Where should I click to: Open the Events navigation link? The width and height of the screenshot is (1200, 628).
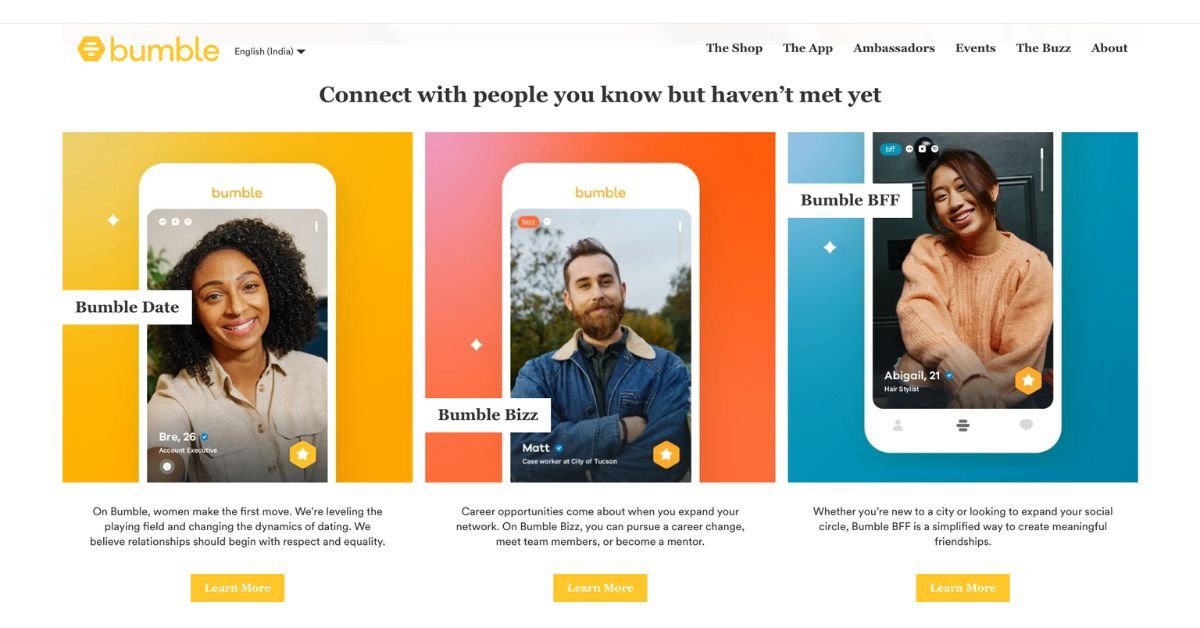tap(975, 48)
